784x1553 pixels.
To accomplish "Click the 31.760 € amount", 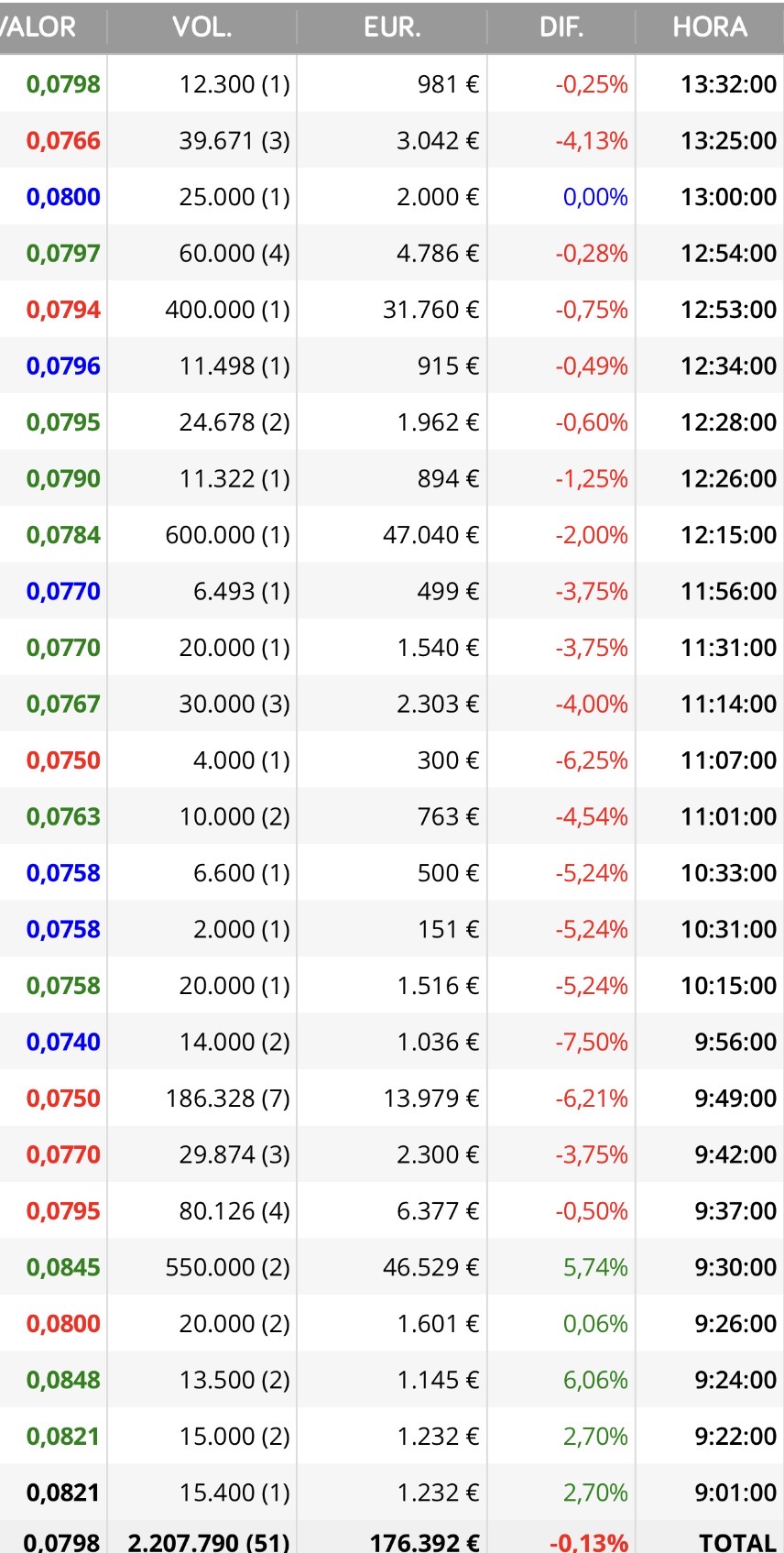I will 430,310.
